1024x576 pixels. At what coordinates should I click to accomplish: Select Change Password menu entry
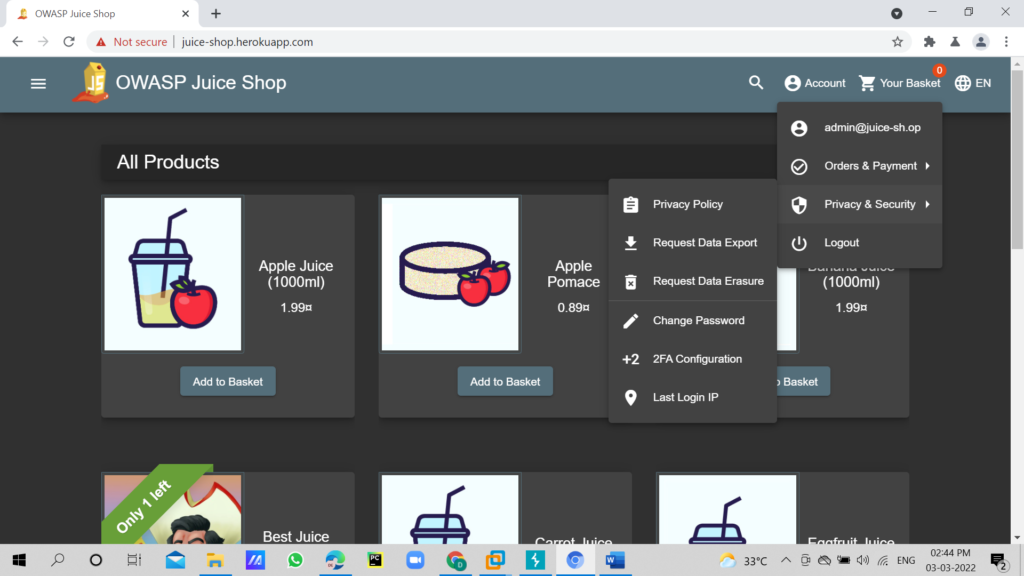point(698,321)
